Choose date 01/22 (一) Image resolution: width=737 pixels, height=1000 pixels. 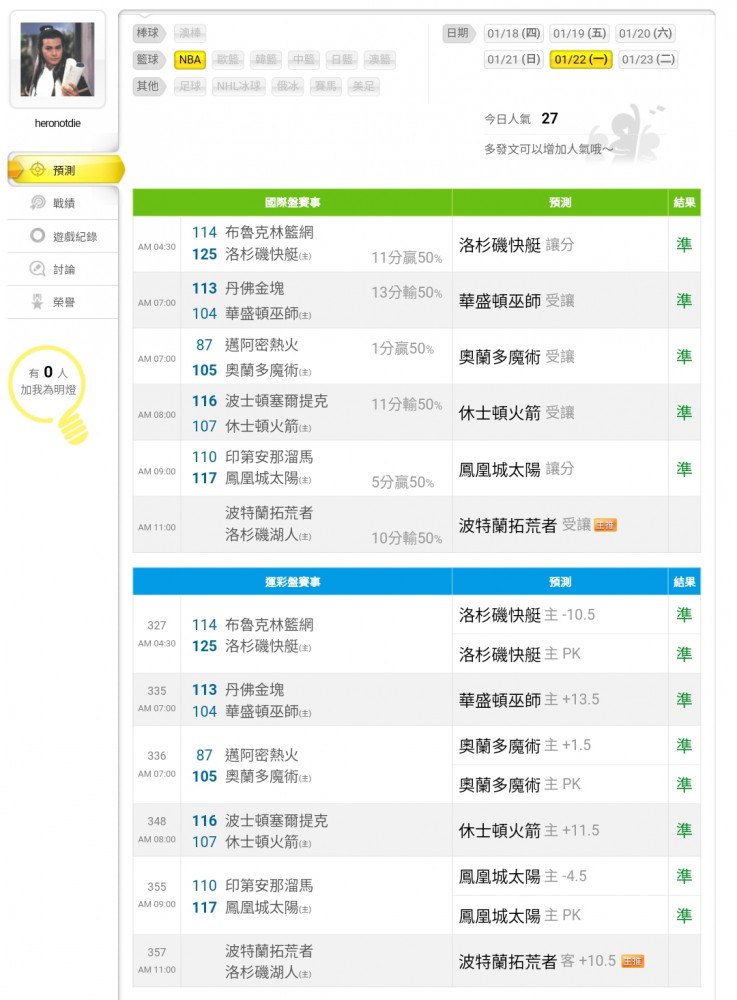tap(581, 59)
